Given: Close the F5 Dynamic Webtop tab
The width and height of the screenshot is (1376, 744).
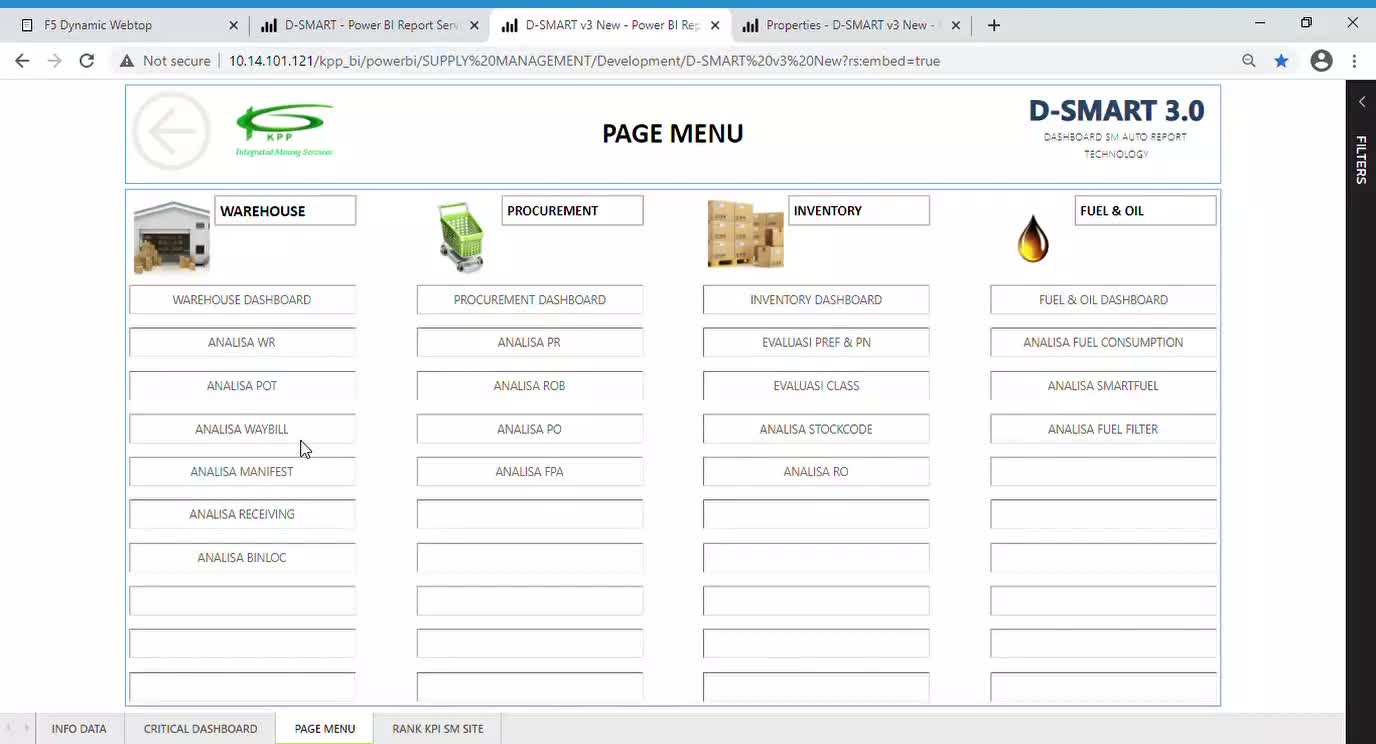Looking at the screenshot, I should (233, 25).
